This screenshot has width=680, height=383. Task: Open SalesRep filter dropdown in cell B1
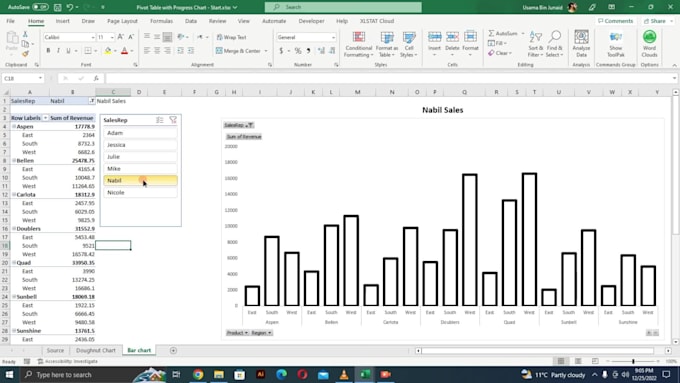pos(92,101)
